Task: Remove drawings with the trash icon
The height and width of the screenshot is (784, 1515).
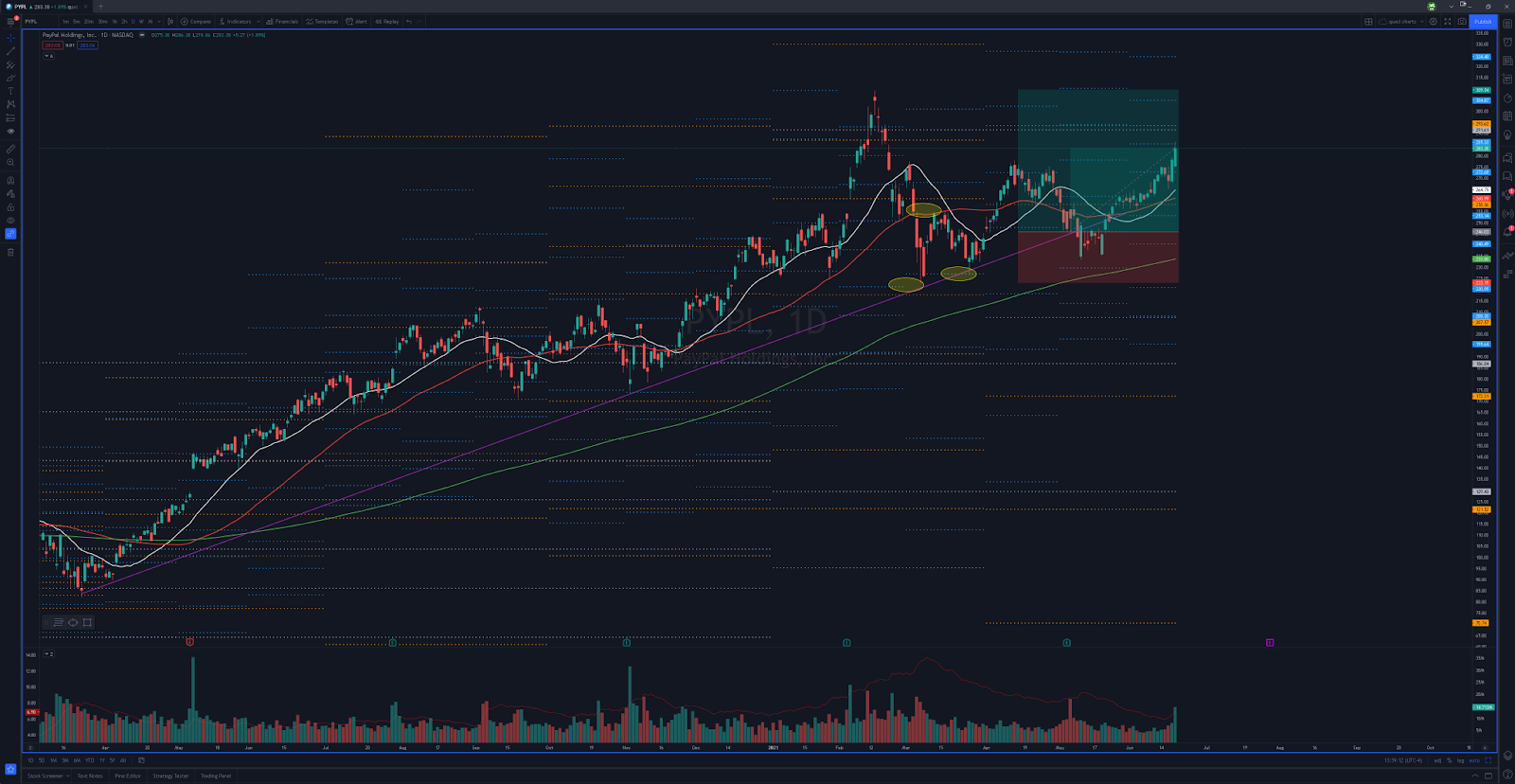Action: (10, 252)
